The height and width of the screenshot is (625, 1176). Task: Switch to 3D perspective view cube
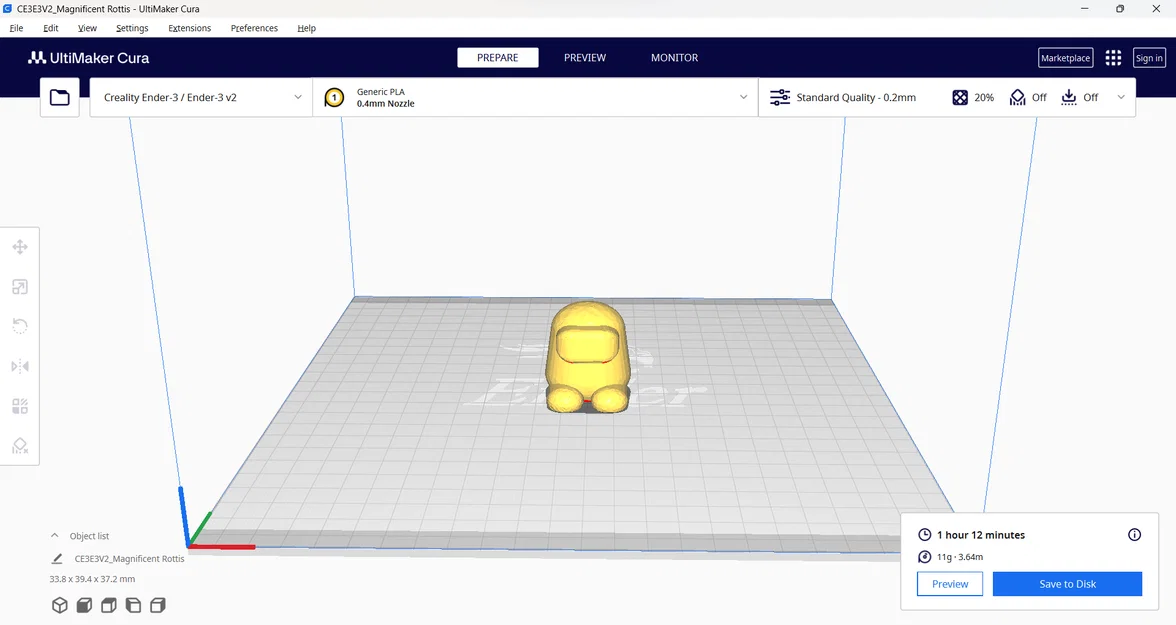60,605
